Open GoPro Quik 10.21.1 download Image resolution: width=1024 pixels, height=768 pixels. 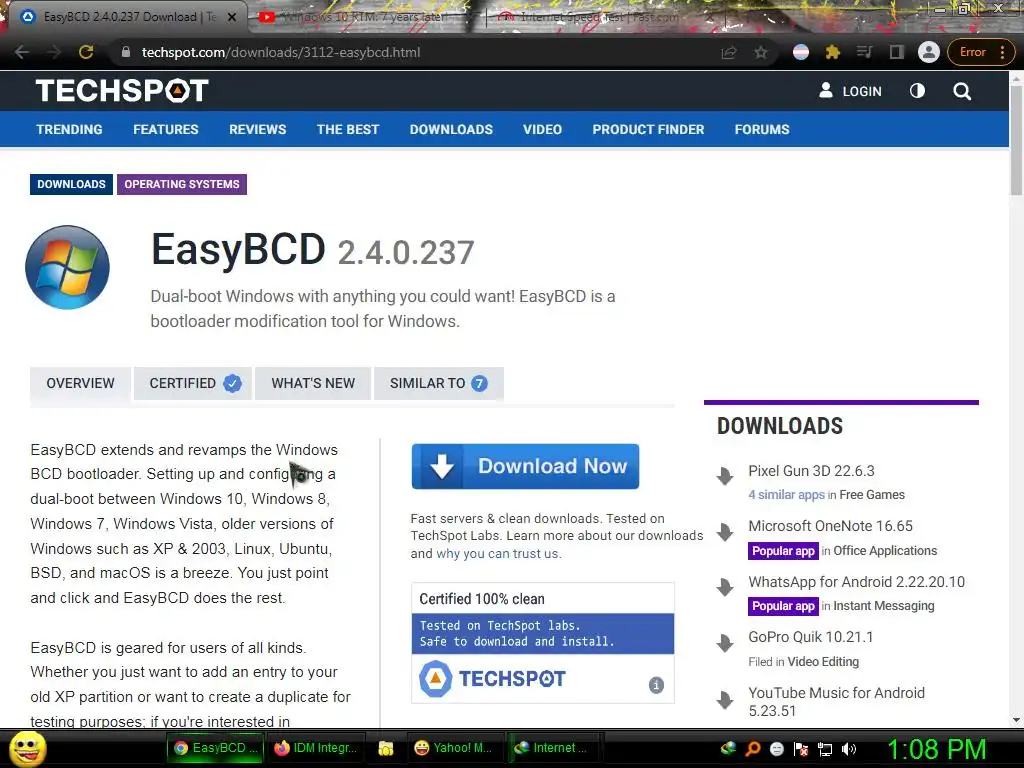point(810,637)
